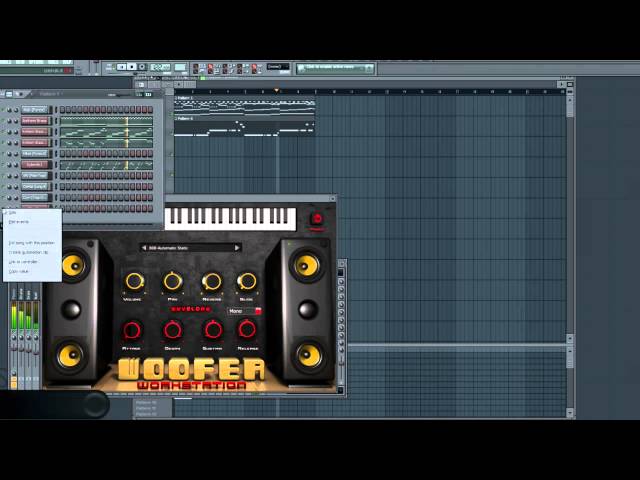Select the first channel button in step sequencer
The width and height of the screenshot is (640, 480).
click(35, 110)
